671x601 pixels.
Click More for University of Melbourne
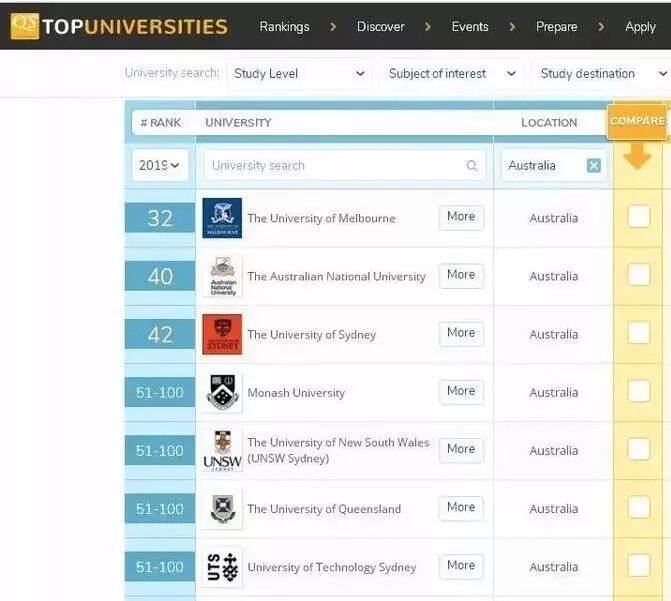click(x=461, y=217)
